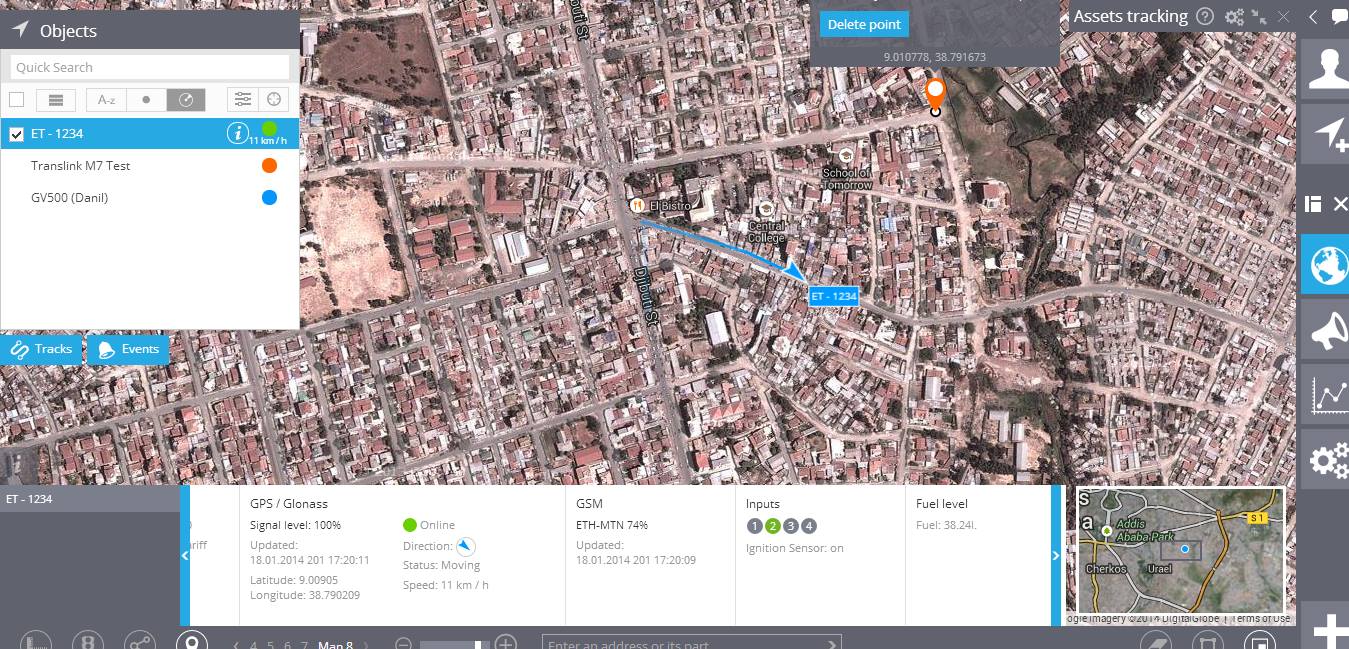Click the address search input field
Screen dimensions: 1349x649
691,643
